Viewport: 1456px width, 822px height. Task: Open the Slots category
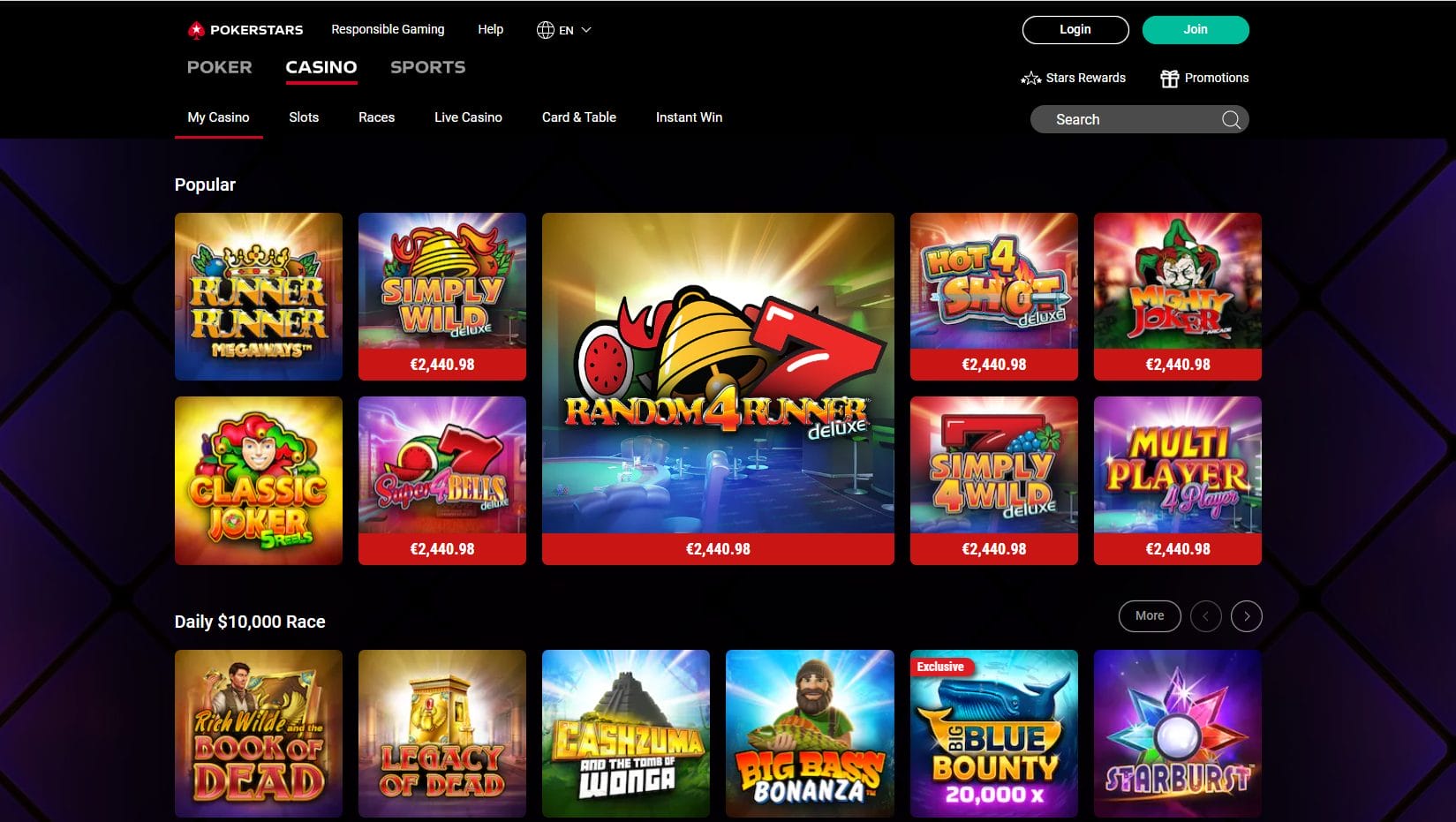pos(304,117)
